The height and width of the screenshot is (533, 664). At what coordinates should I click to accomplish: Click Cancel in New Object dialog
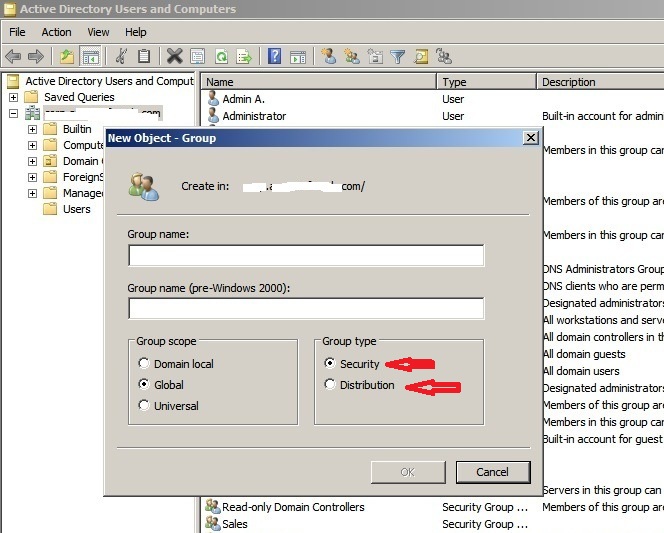(x=493, y=472)
